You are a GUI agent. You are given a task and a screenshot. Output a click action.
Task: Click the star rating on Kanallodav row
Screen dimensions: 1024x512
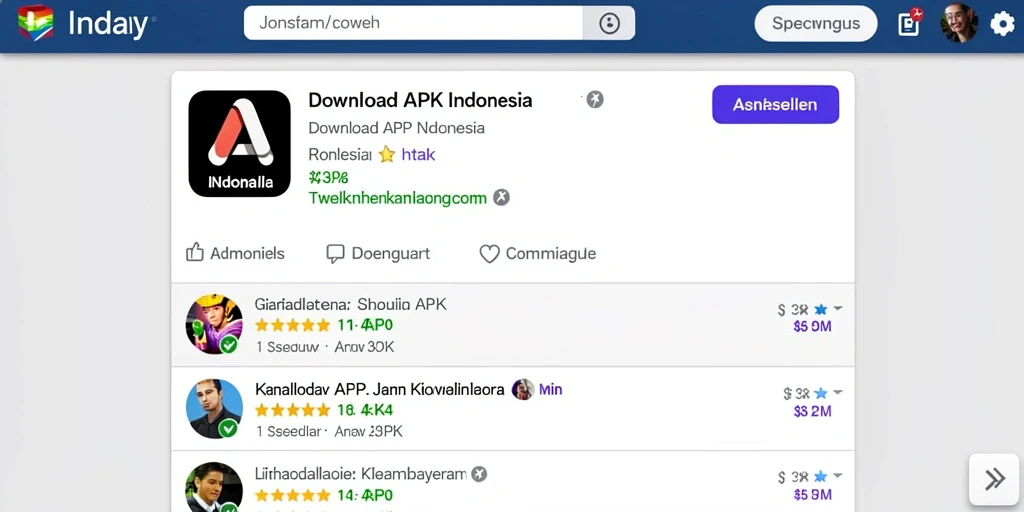click(x=293, y=410)
